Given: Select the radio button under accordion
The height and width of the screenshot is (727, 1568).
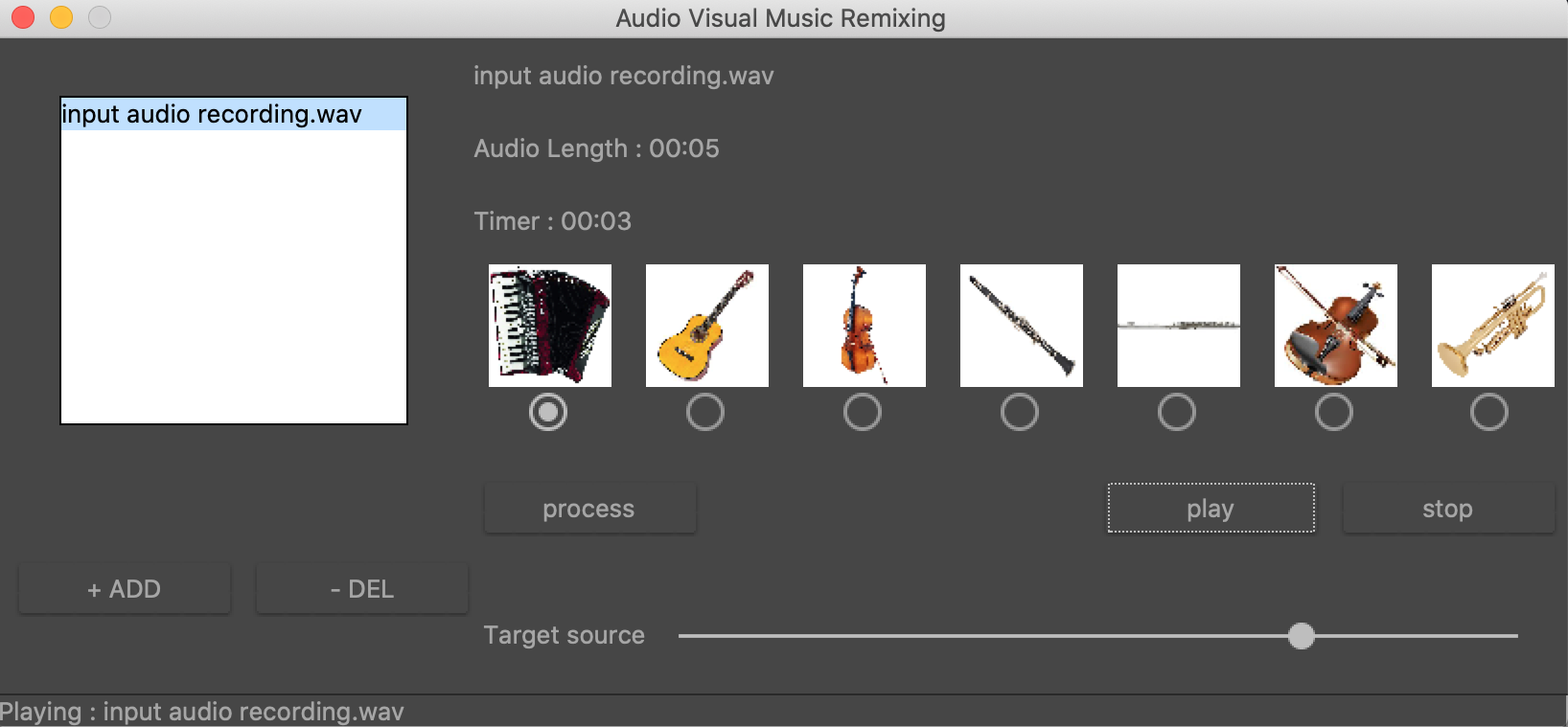Looking at the screenshot, I should (548, 412).
